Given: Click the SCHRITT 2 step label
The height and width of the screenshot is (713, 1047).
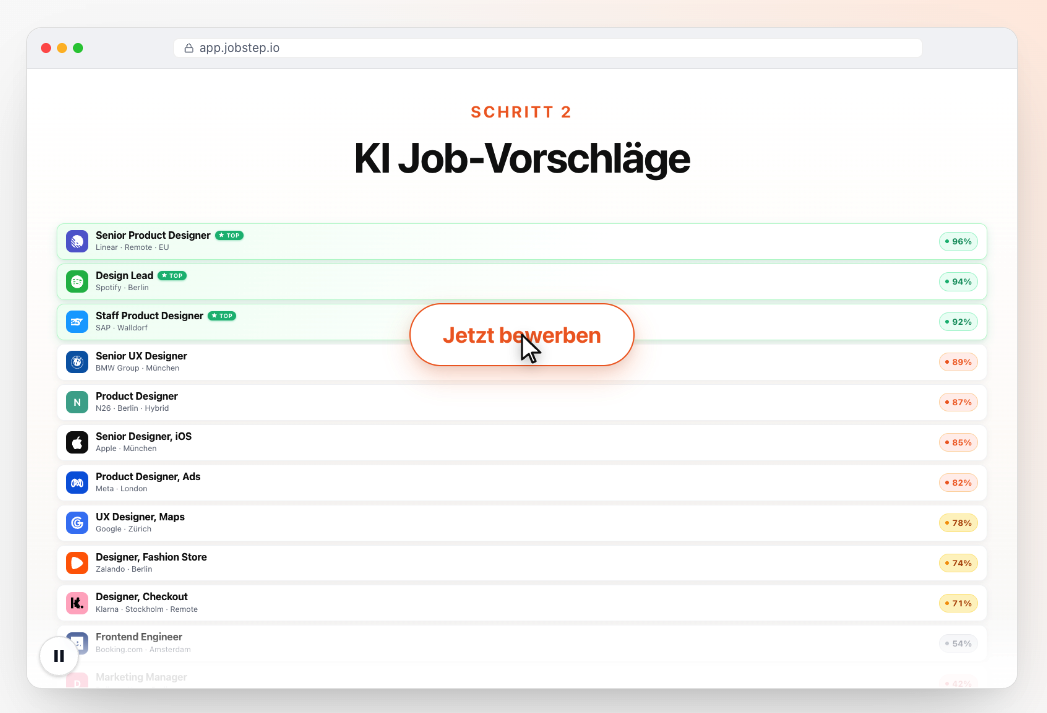Looking at the screenshot, I should coord(521,112).
